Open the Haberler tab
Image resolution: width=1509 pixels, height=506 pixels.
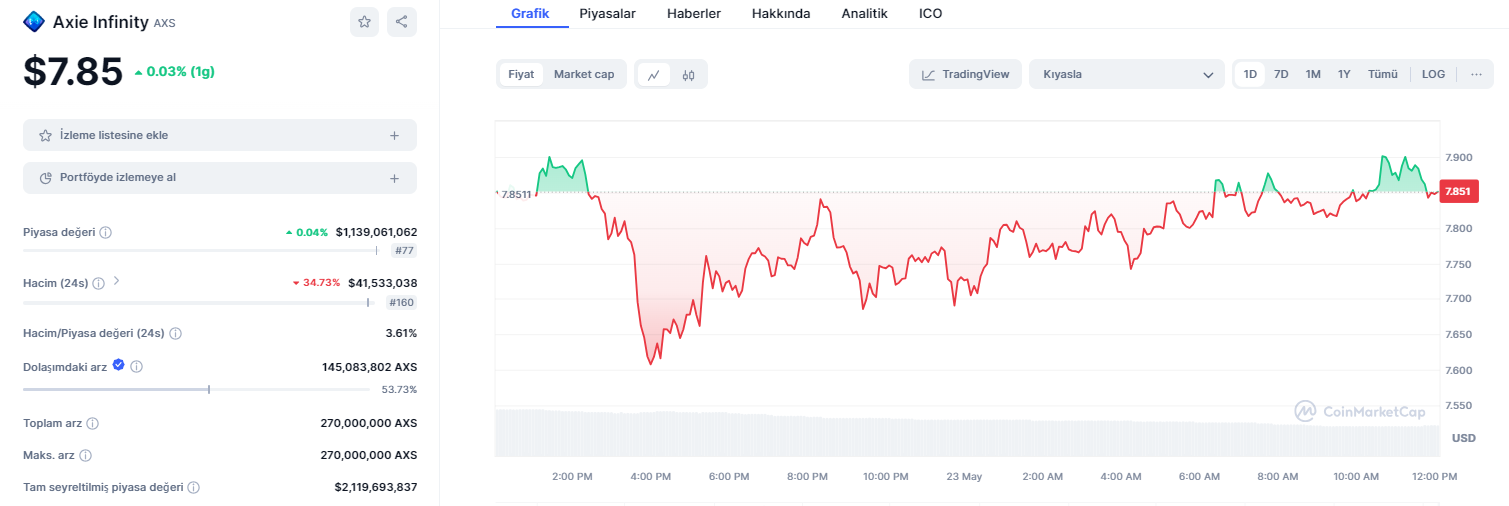tap(694, 14)
